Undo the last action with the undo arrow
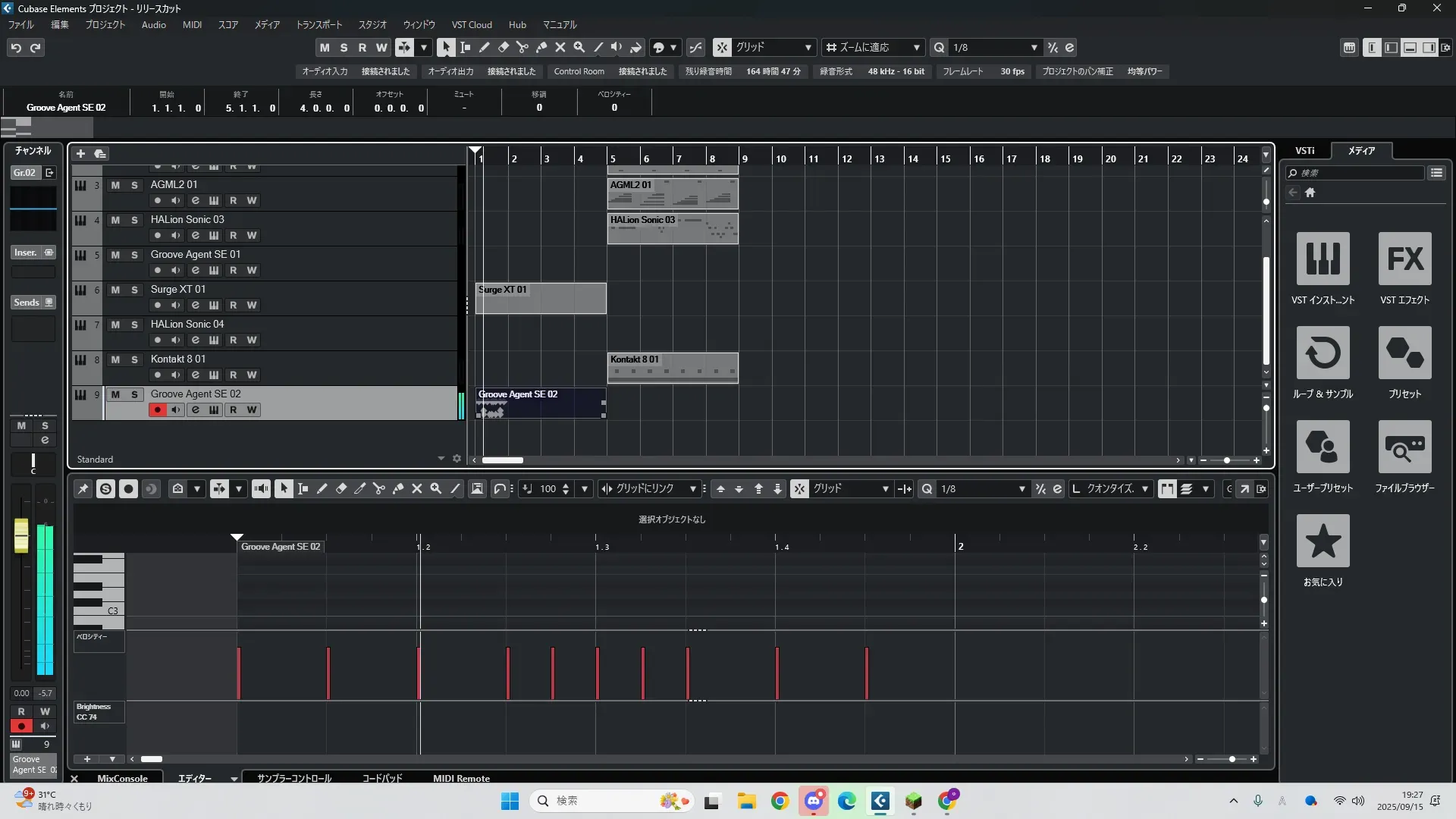 [16, 48]
